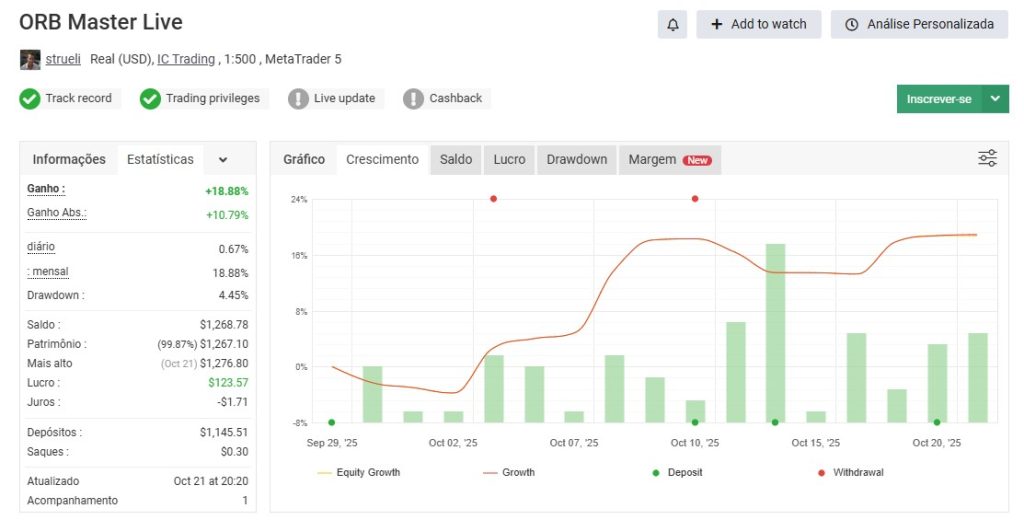
Task: Click the Cashback warning icon
Action: (413, 99)
